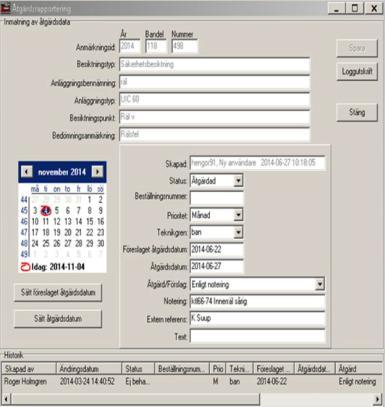This screenshot has width=385, height=407.
Task: Maximize the Åtgärdsrapportering window
Action: tap(355, 8)
